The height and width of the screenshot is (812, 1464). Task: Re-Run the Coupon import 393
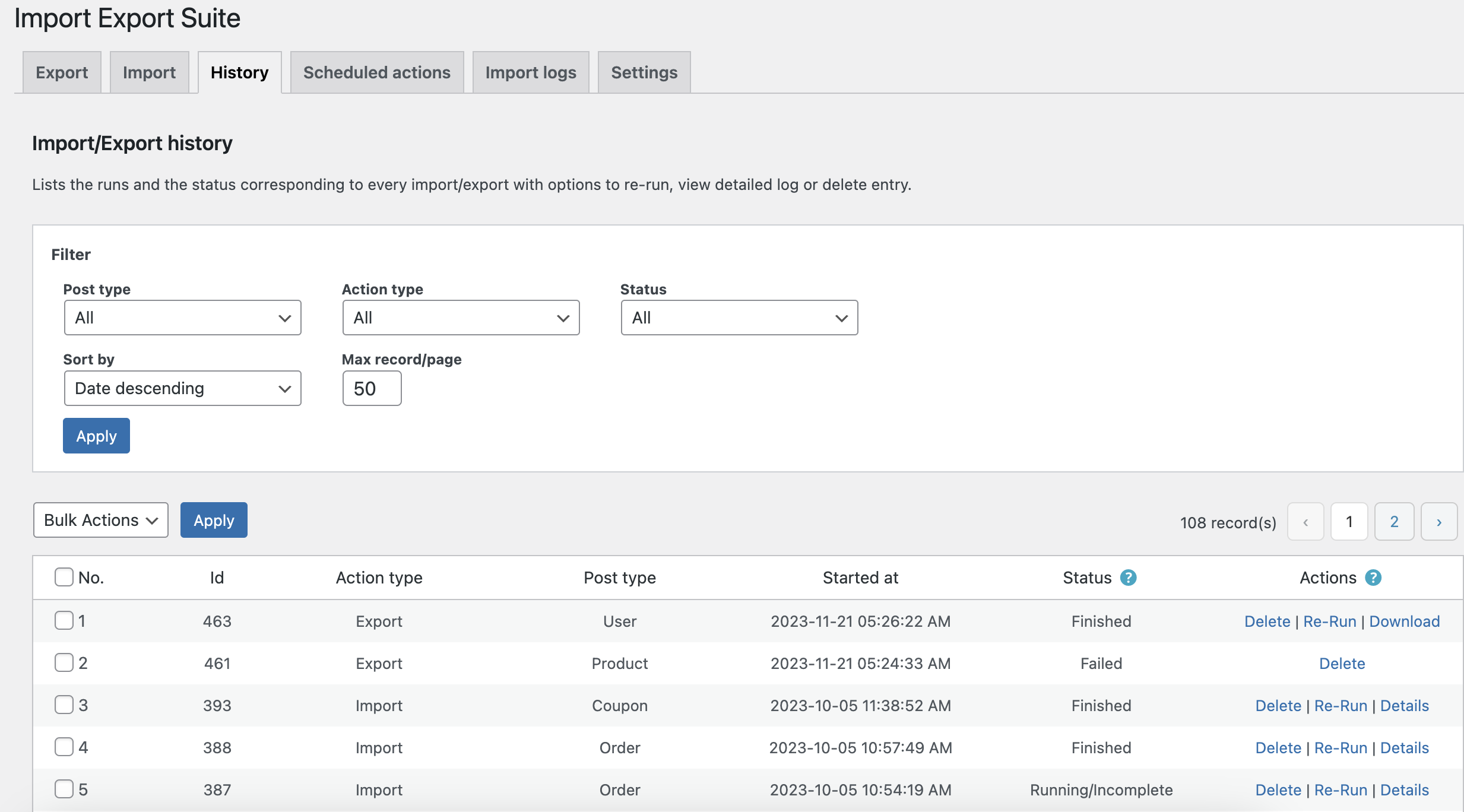point(1341,705)
